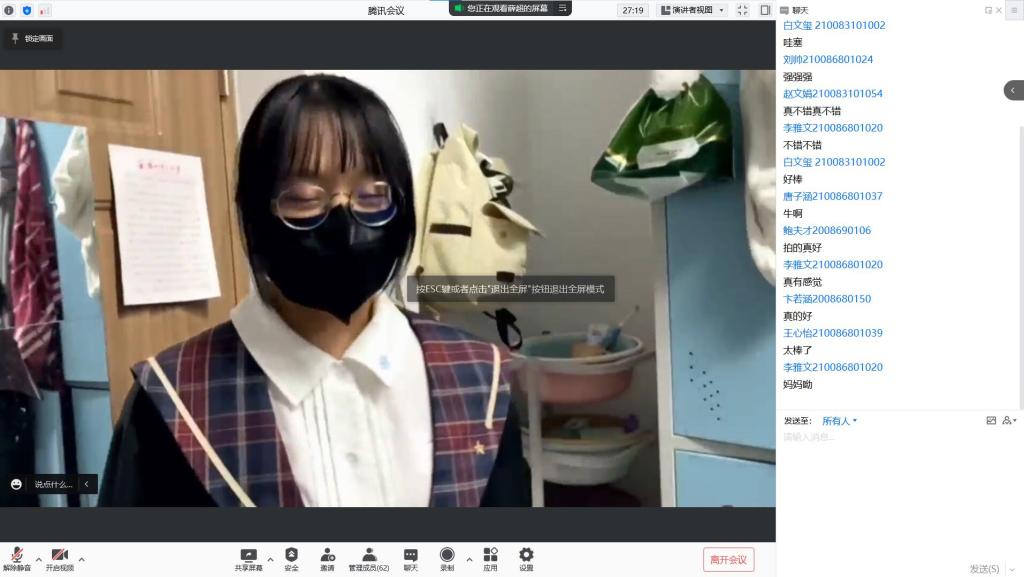Expand audio options arrow beside 解除静音

(x=39, y=559)
